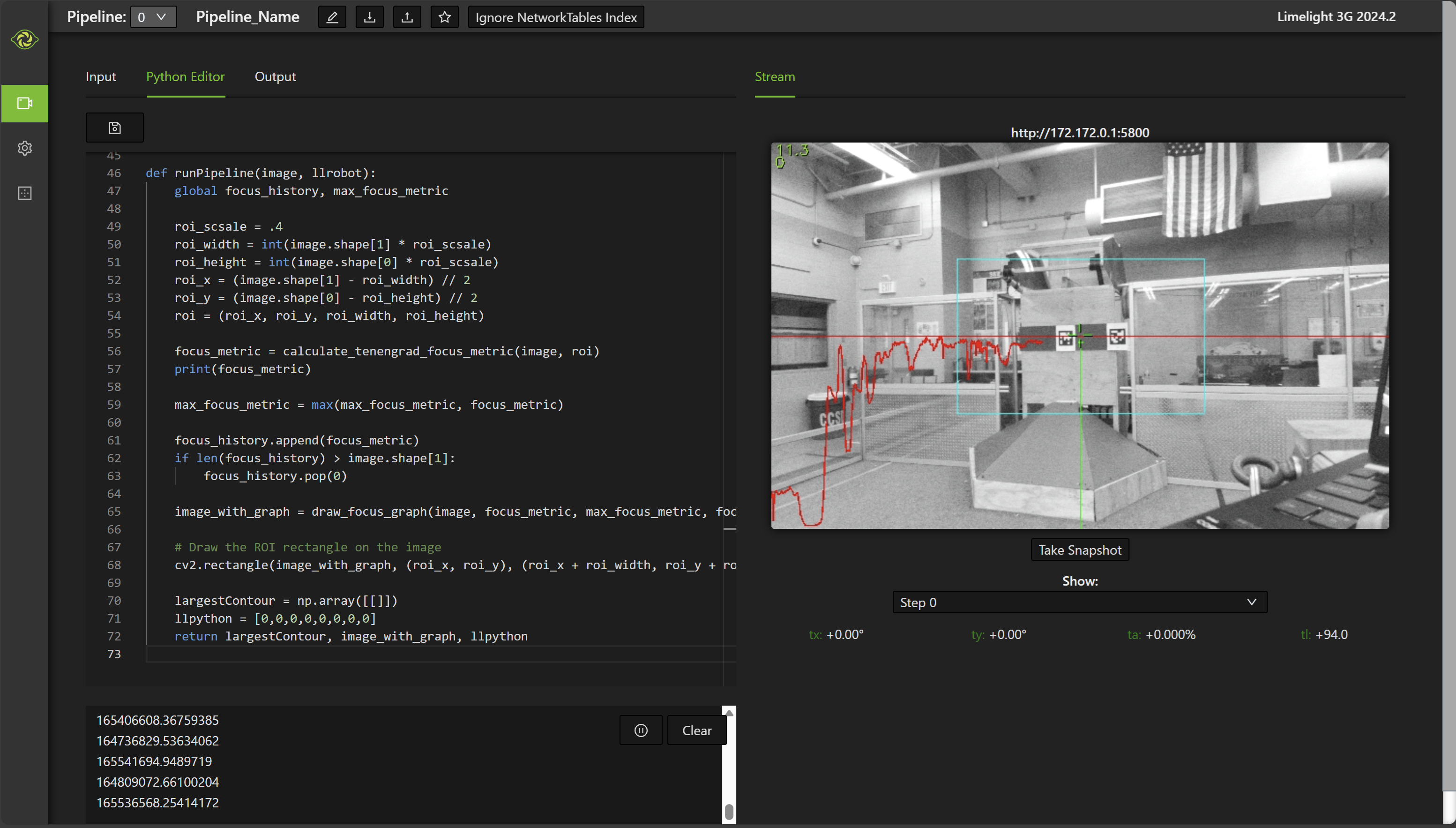Switch to the Output tab
Viewport: 1456px width, 828px height.
pyautogui.click(x=275, y=76)
